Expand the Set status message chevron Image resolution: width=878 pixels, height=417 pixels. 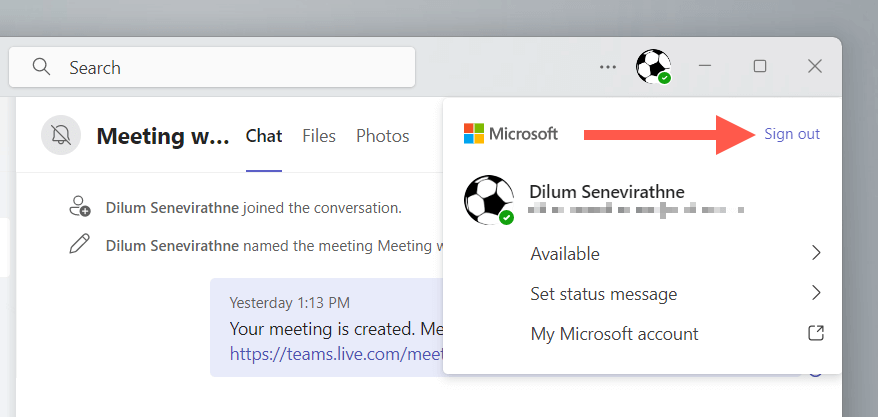coord(816,293)
